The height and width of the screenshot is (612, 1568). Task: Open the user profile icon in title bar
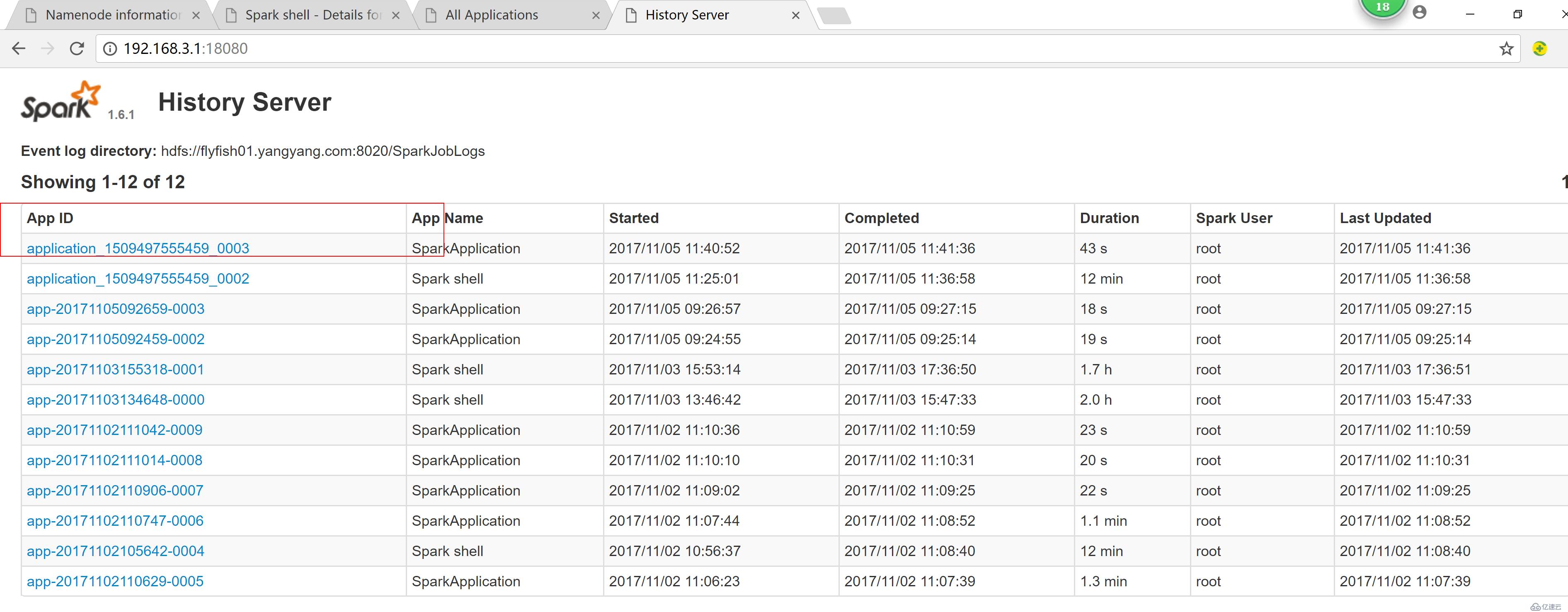click(x=1420, y=12)
